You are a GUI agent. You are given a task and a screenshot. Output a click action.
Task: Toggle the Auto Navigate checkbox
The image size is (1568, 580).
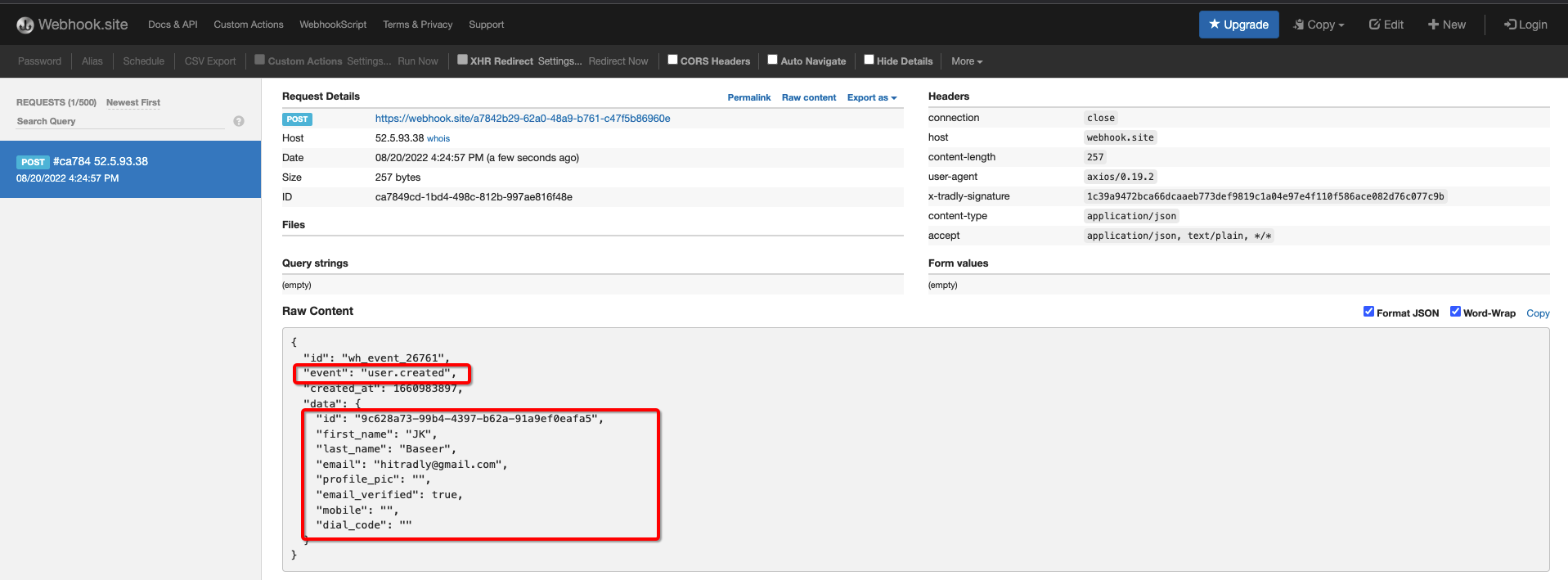tap(772, 60)
